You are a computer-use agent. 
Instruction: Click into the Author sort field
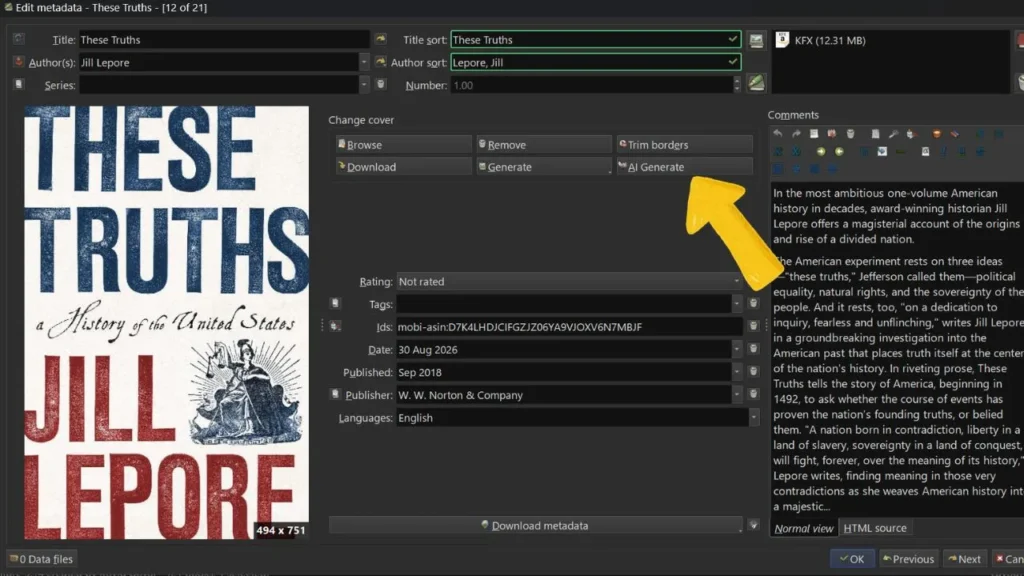(596, 62)
